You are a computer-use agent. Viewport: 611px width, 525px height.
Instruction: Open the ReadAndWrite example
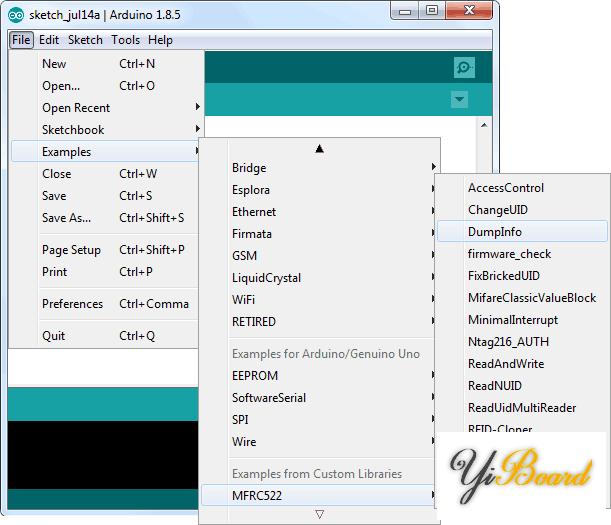click(522, 364)
